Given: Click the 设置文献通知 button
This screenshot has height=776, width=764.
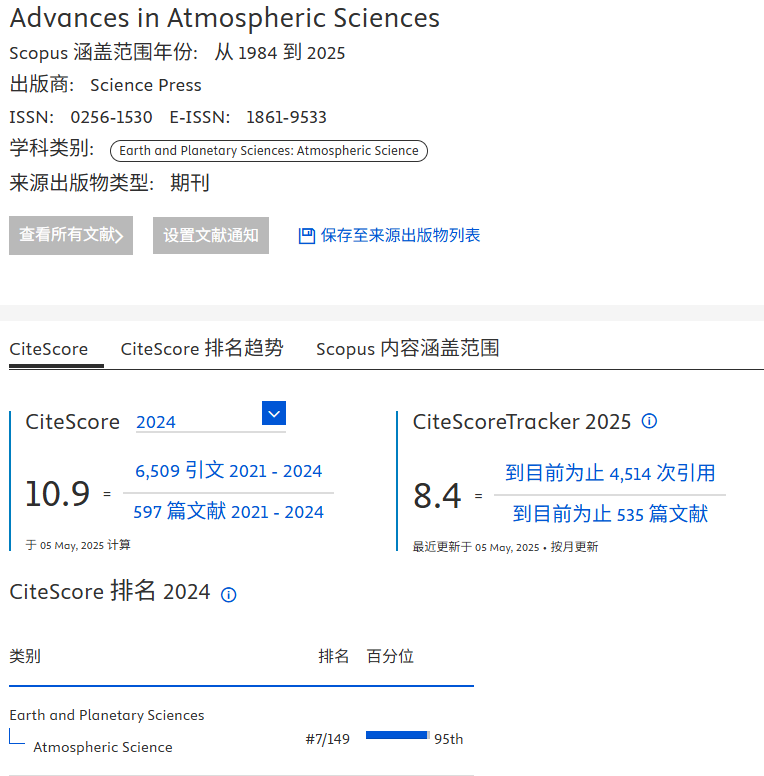Looking at the screenshot, I should pyautogui.click(x=211, y=235).
